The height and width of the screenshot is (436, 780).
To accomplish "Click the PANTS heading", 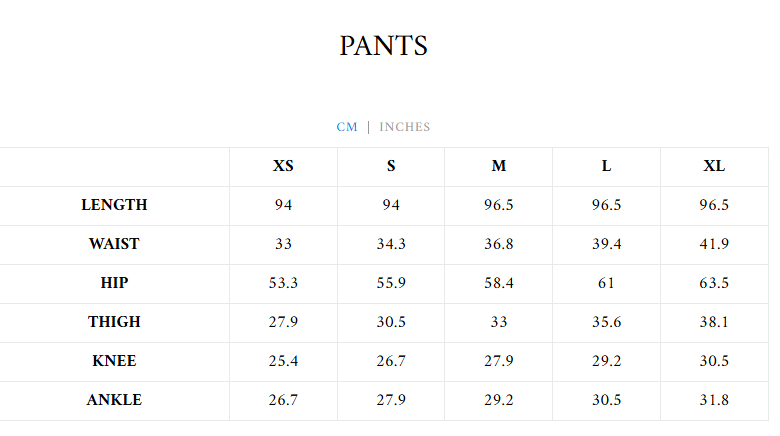I will [x=383, y=46].
